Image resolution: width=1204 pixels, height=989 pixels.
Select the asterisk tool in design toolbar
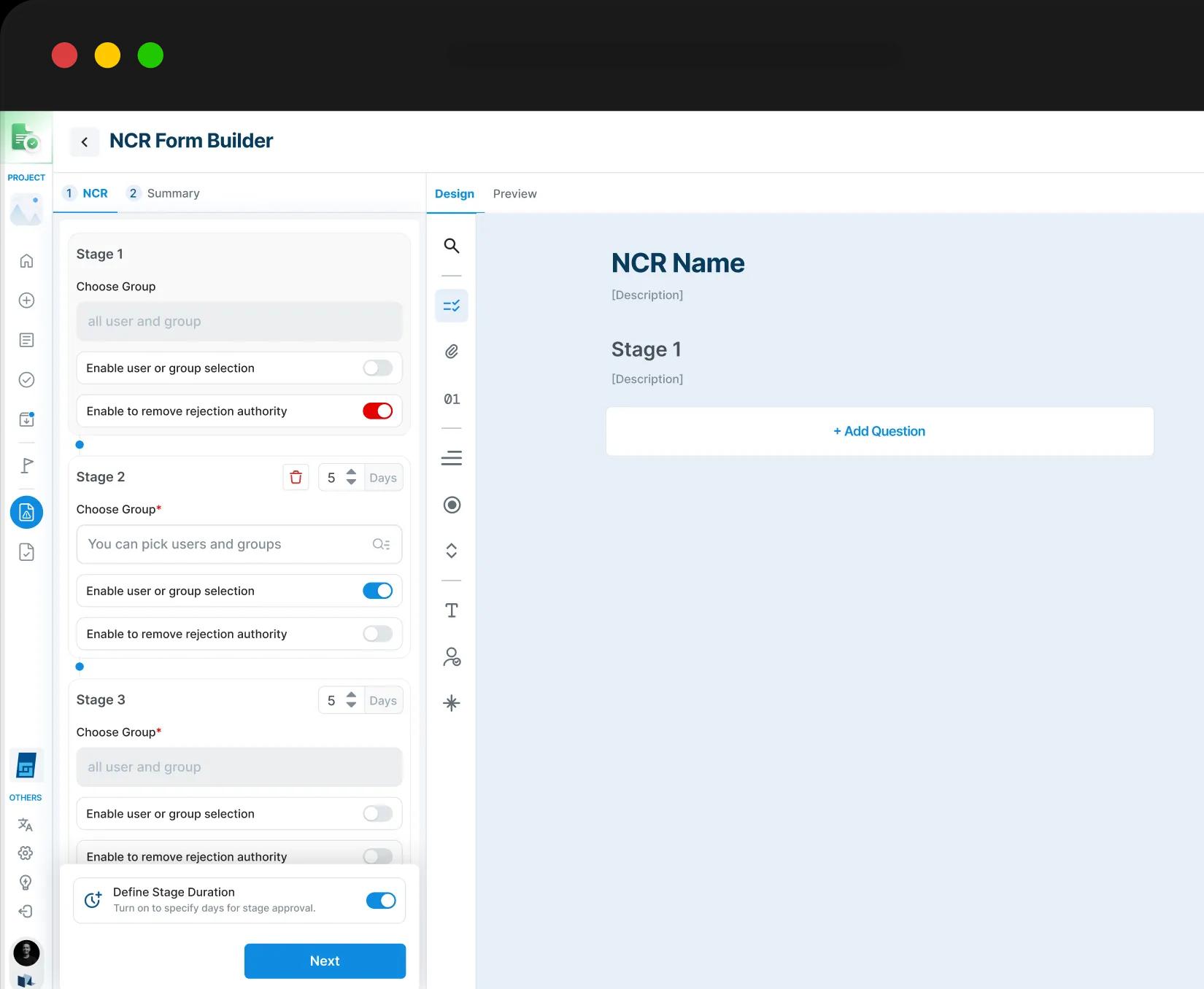(452, 703)
